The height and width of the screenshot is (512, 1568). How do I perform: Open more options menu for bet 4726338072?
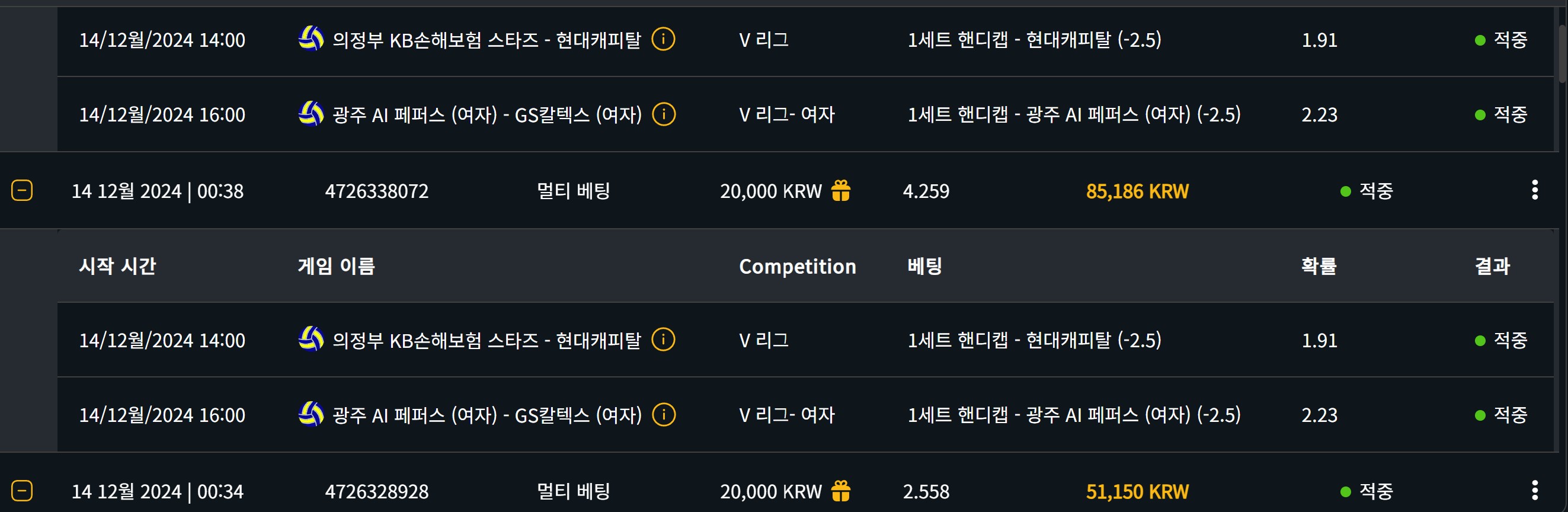click(x=1535, y=190)
